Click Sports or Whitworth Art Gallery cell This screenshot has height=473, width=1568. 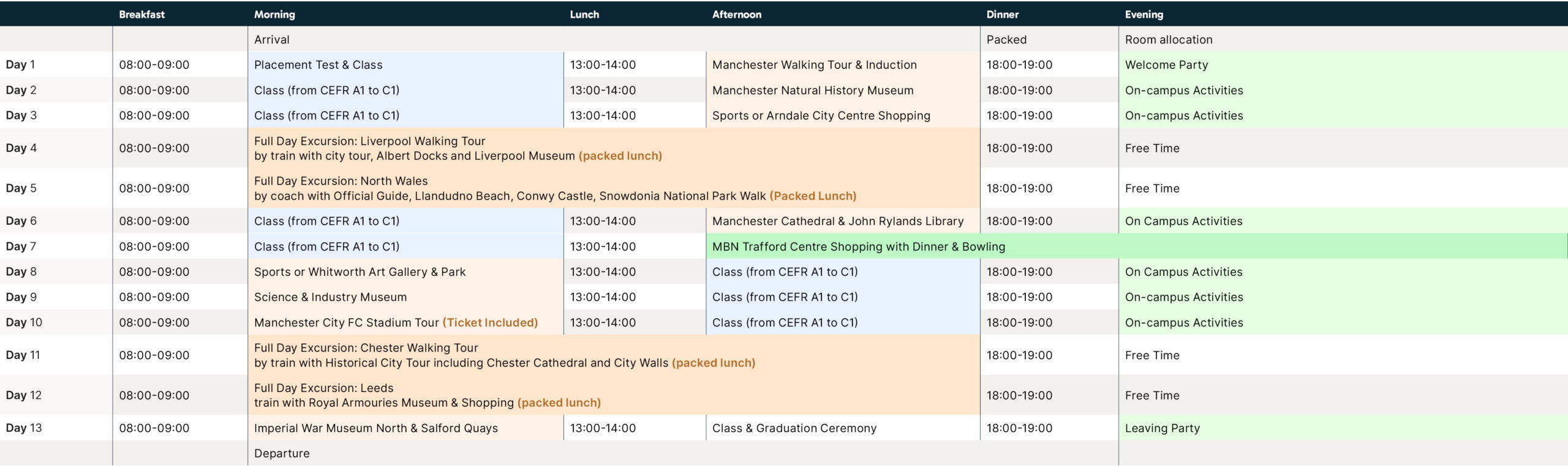point(360,271)
